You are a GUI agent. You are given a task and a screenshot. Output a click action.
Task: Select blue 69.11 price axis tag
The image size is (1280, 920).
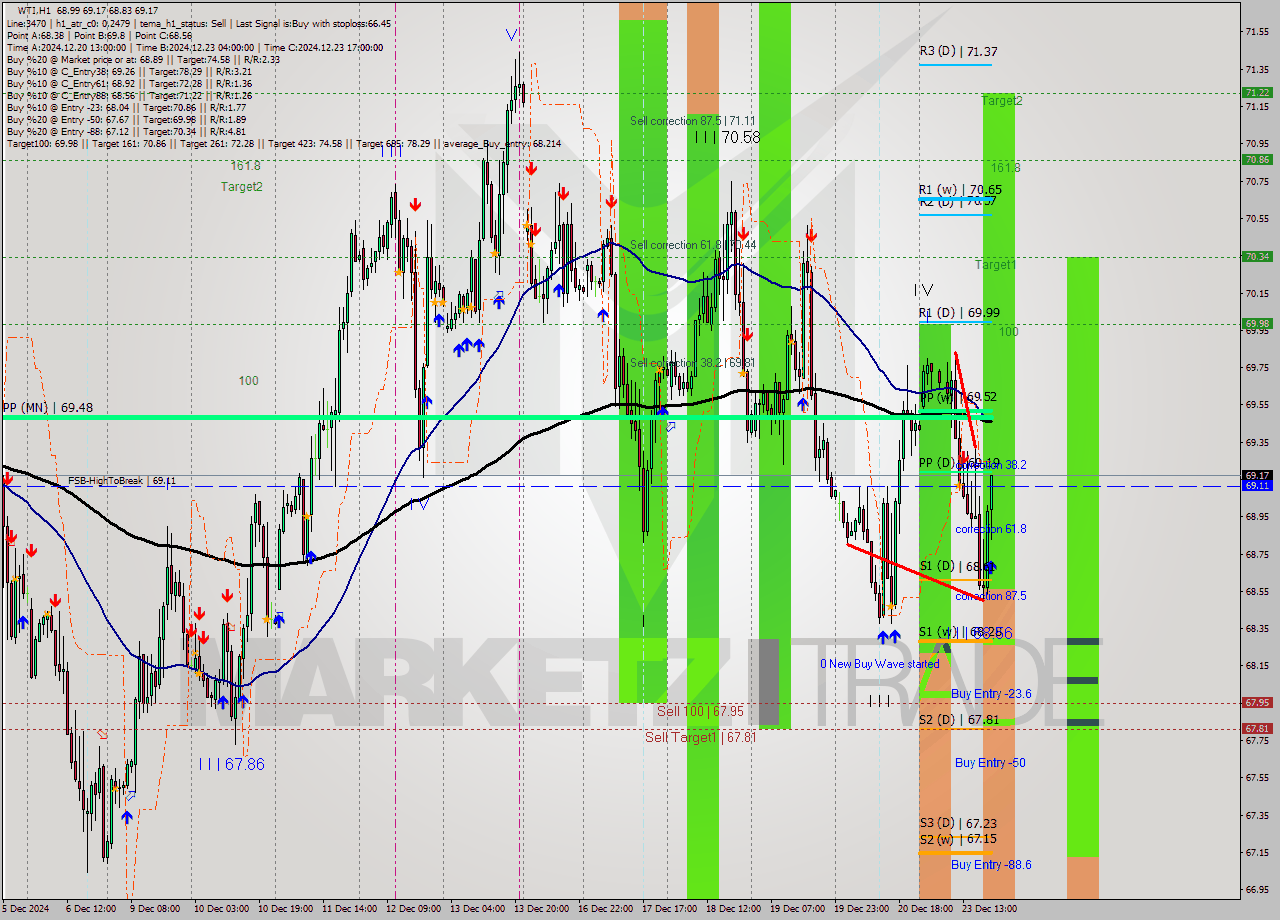[1257, 485]
